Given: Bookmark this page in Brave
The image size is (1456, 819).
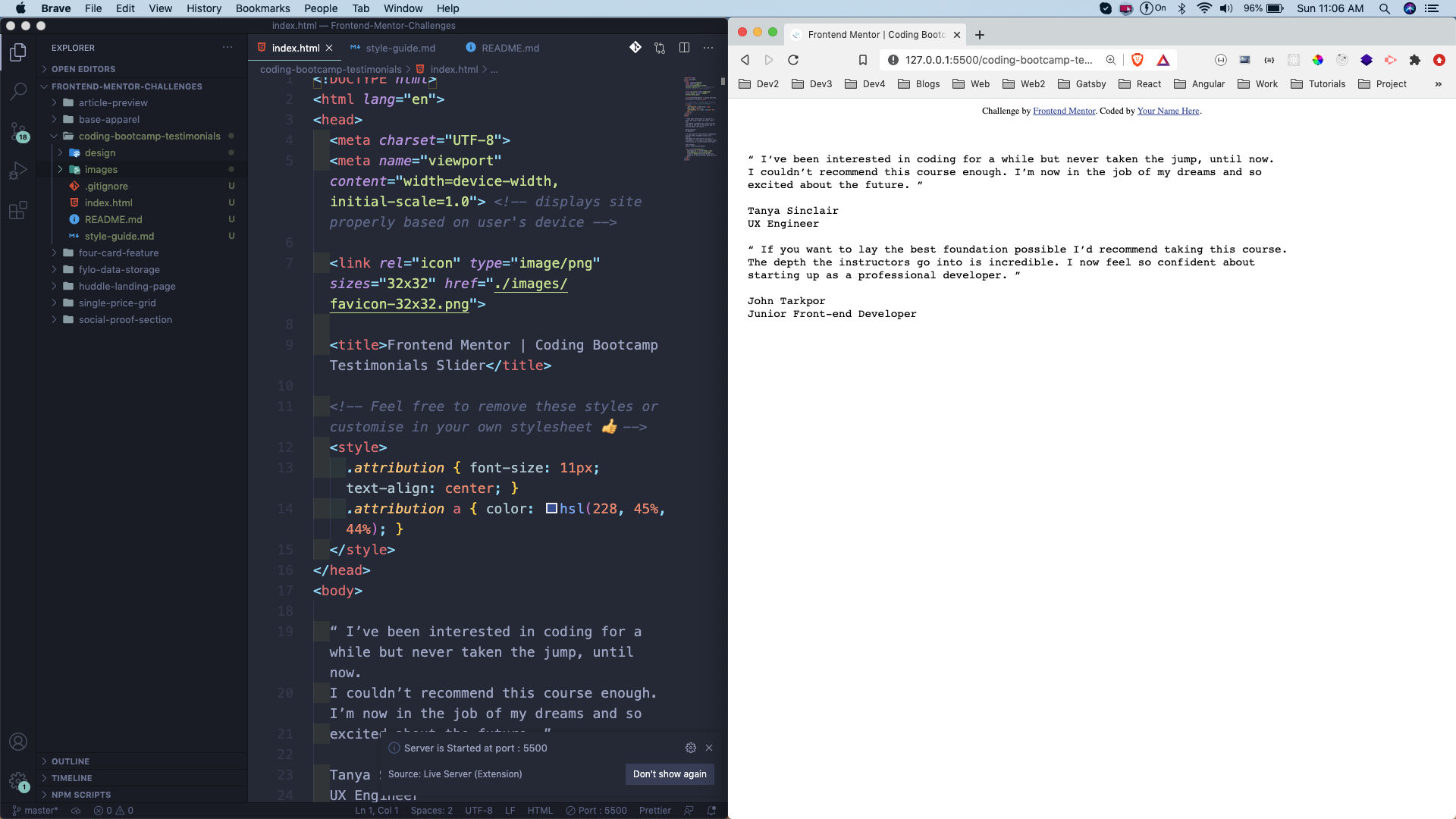Looking at the screenshot, I should coord(862,60).
